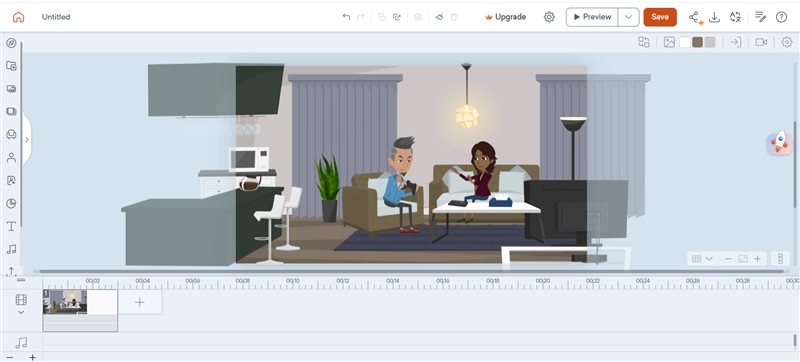This screenshot has width=800, height=362.
Task: Click the Preview button
Action: [x=592, y=17]
